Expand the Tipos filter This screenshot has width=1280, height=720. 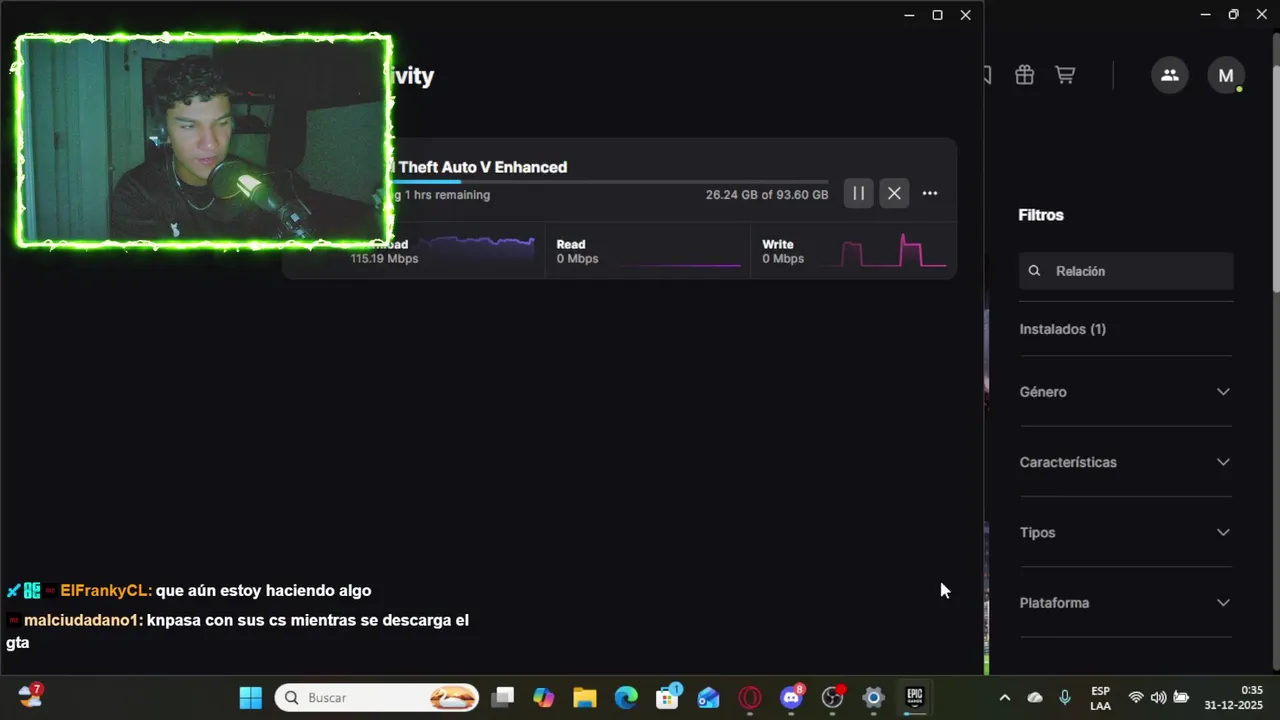(x=1126, y=532)
